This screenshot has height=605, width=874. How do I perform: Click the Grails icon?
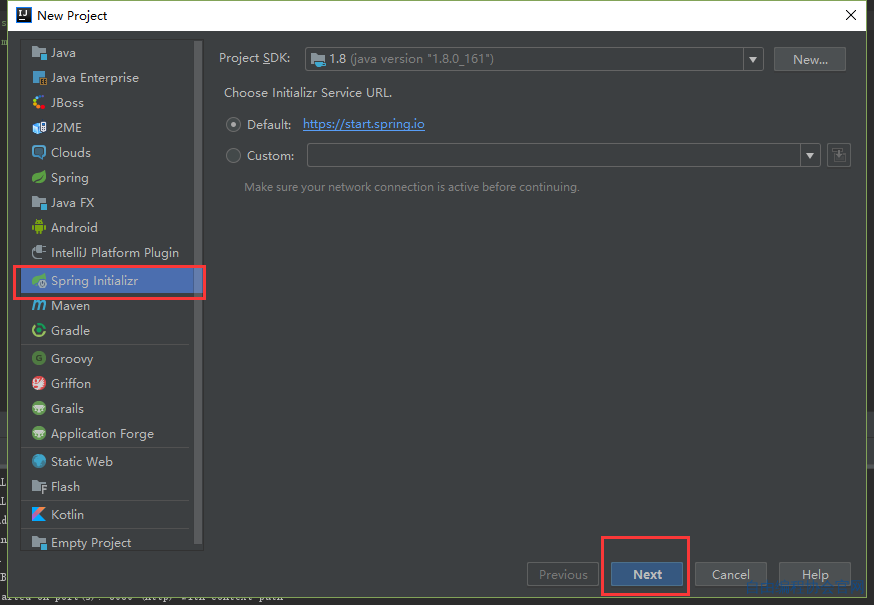[39, 409]
